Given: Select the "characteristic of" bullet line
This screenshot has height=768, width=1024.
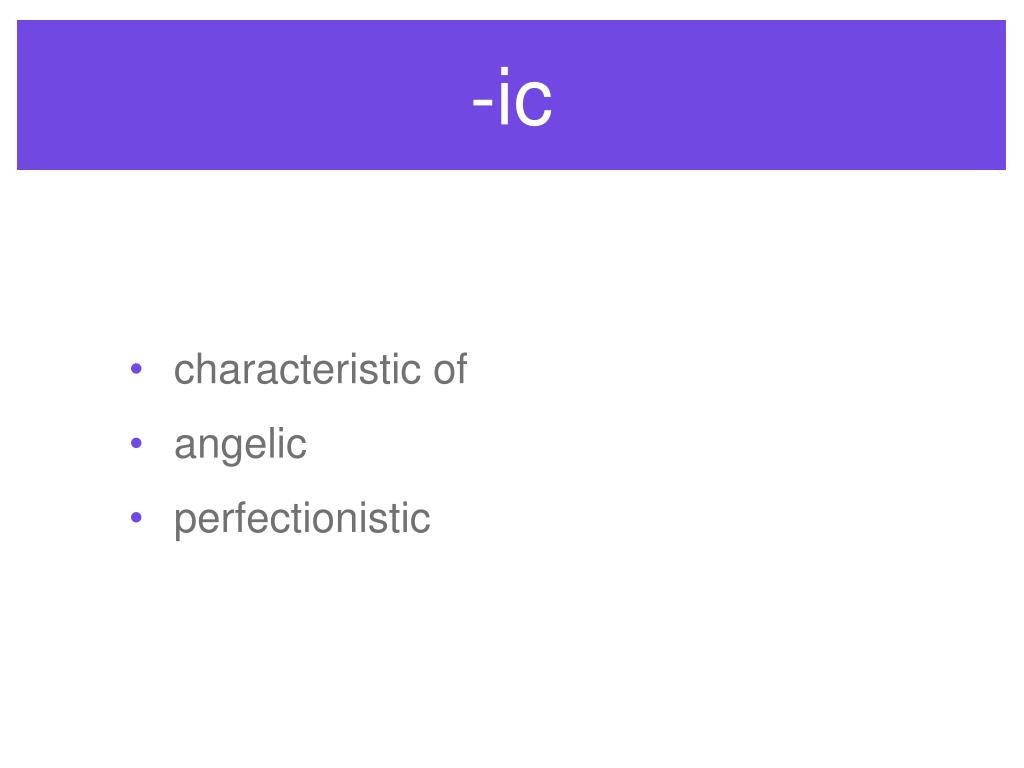Looking at the screenshot, I should click(x=320, y=370).
